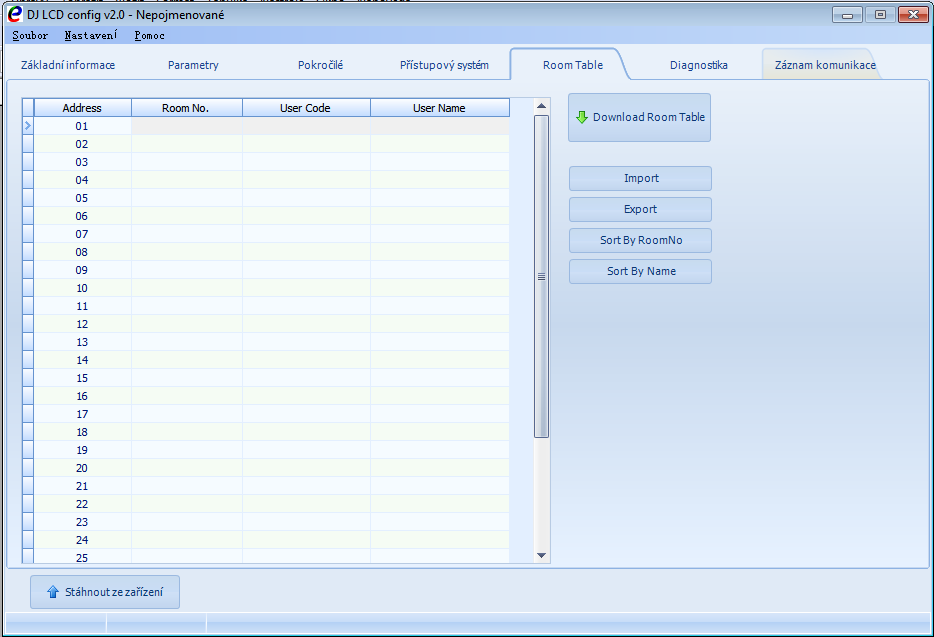Click the Room No. cell of address 01
Image resolution: width=934 pixels, height=637 pixels.
(186, 126)
